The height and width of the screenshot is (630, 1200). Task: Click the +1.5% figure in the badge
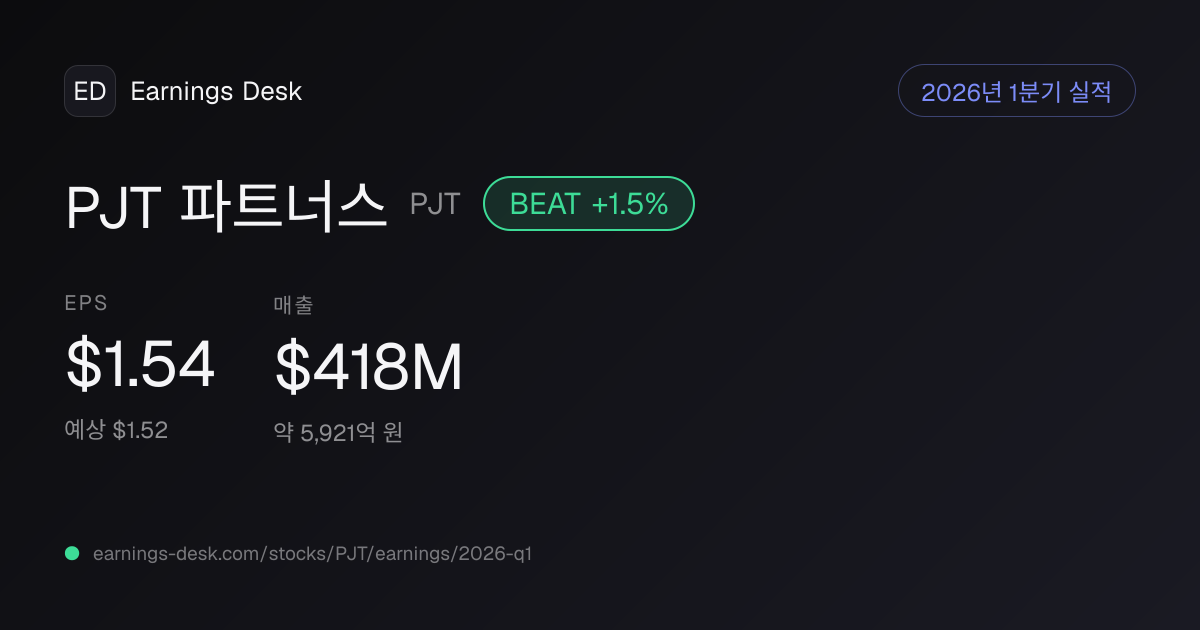[x=629, y=204]
